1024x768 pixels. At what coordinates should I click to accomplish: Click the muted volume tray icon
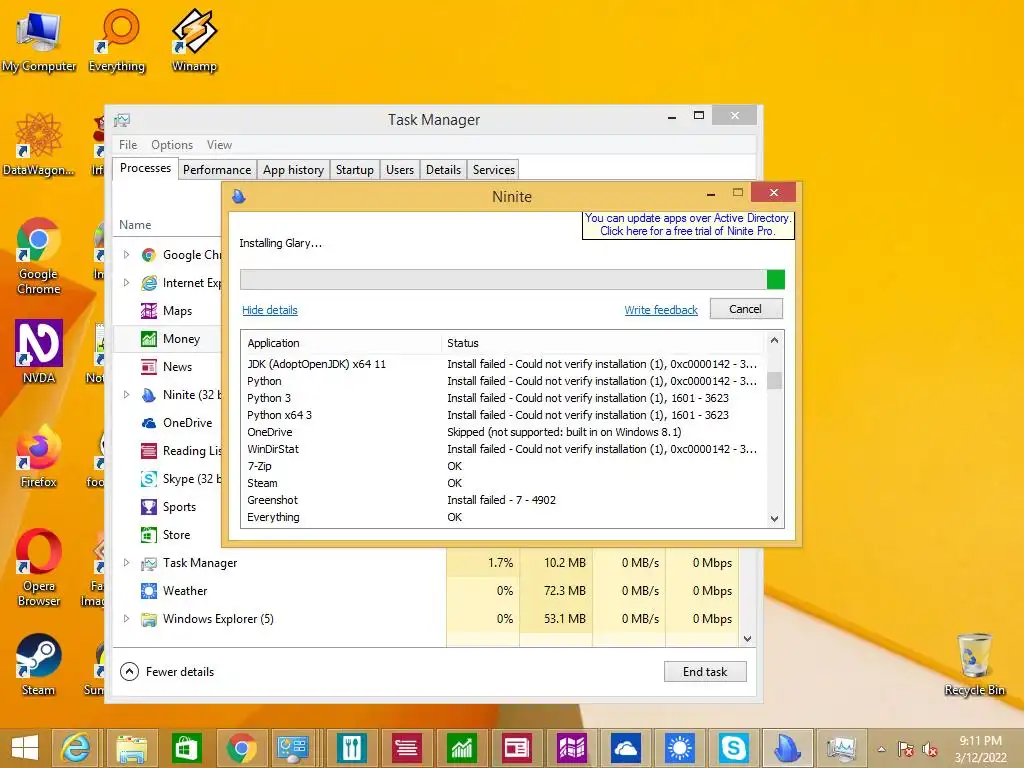click(x=929, y=749)
